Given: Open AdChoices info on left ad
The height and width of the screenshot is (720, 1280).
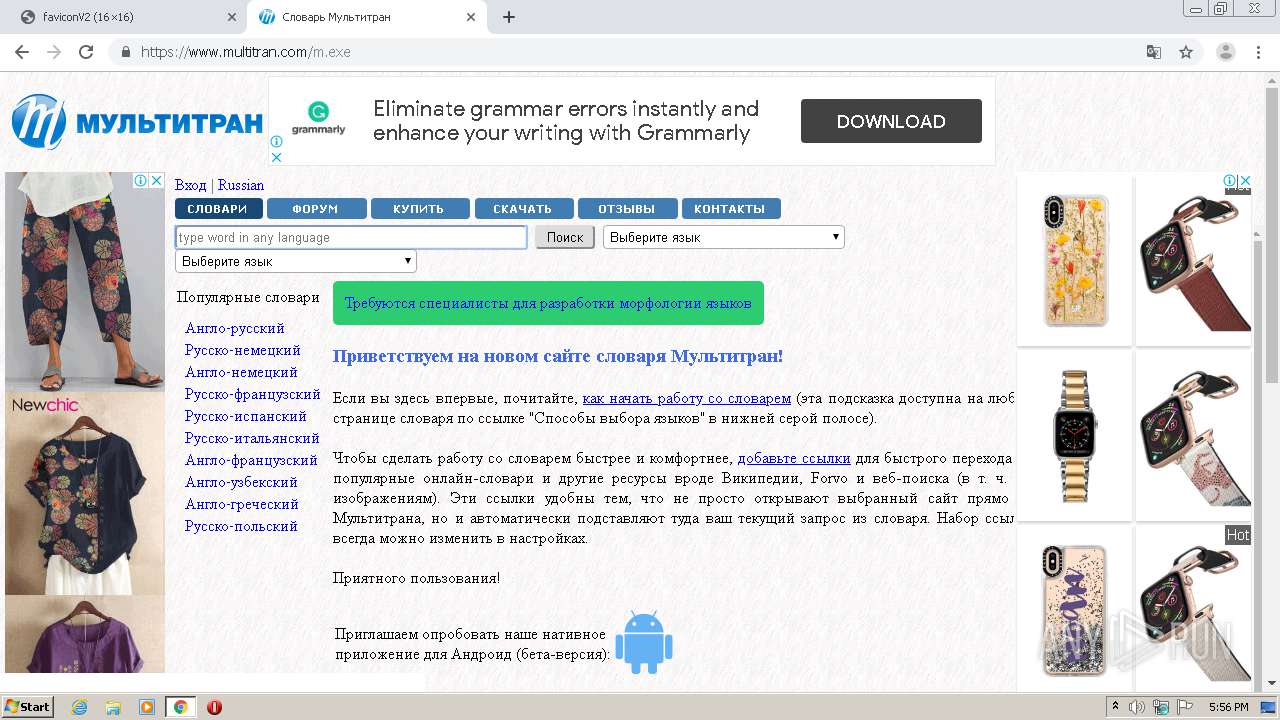Looking at the screenshot, I should pyautogui.click(x=142, y=180).
